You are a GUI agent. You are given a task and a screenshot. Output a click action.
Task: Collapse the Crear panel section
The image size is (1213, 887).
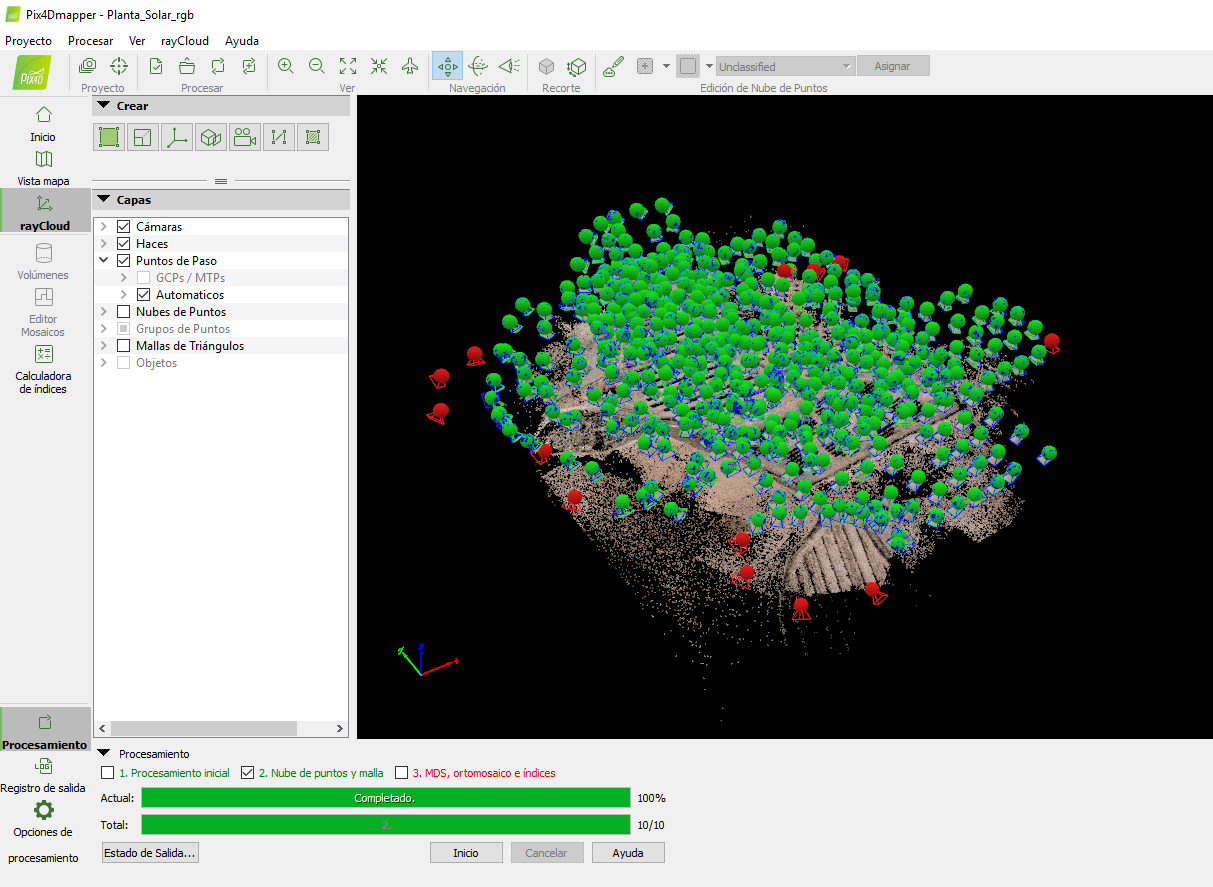103,105
